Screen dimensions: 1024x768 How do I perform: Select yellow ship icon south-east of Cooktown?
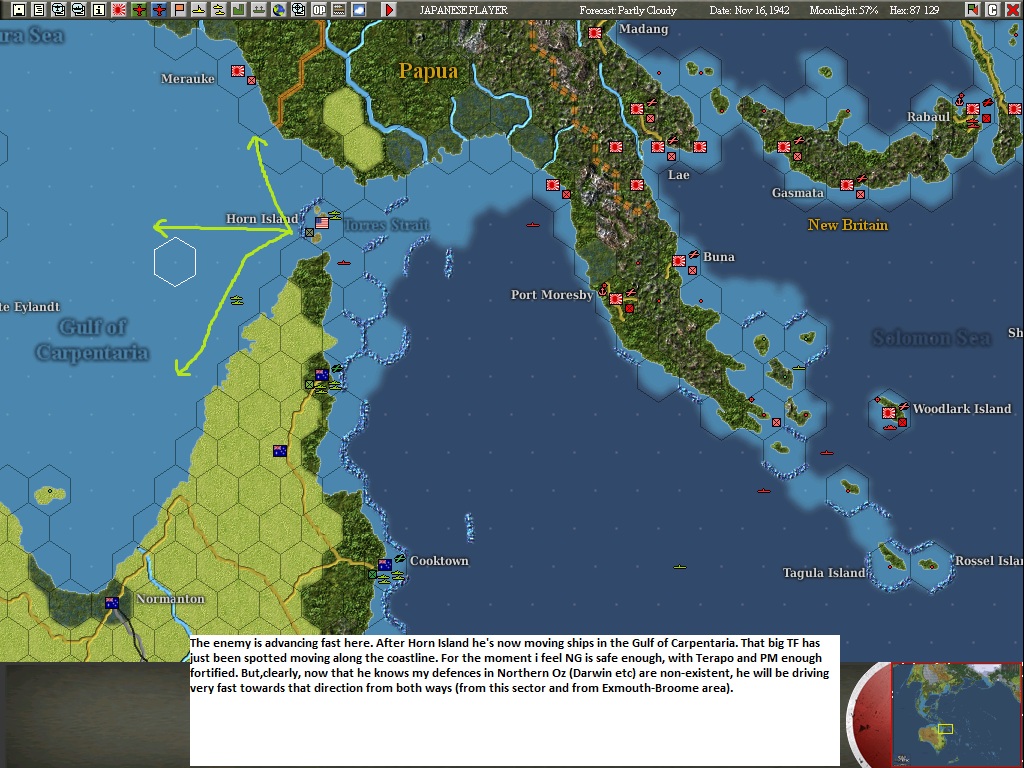click(680, 567)
